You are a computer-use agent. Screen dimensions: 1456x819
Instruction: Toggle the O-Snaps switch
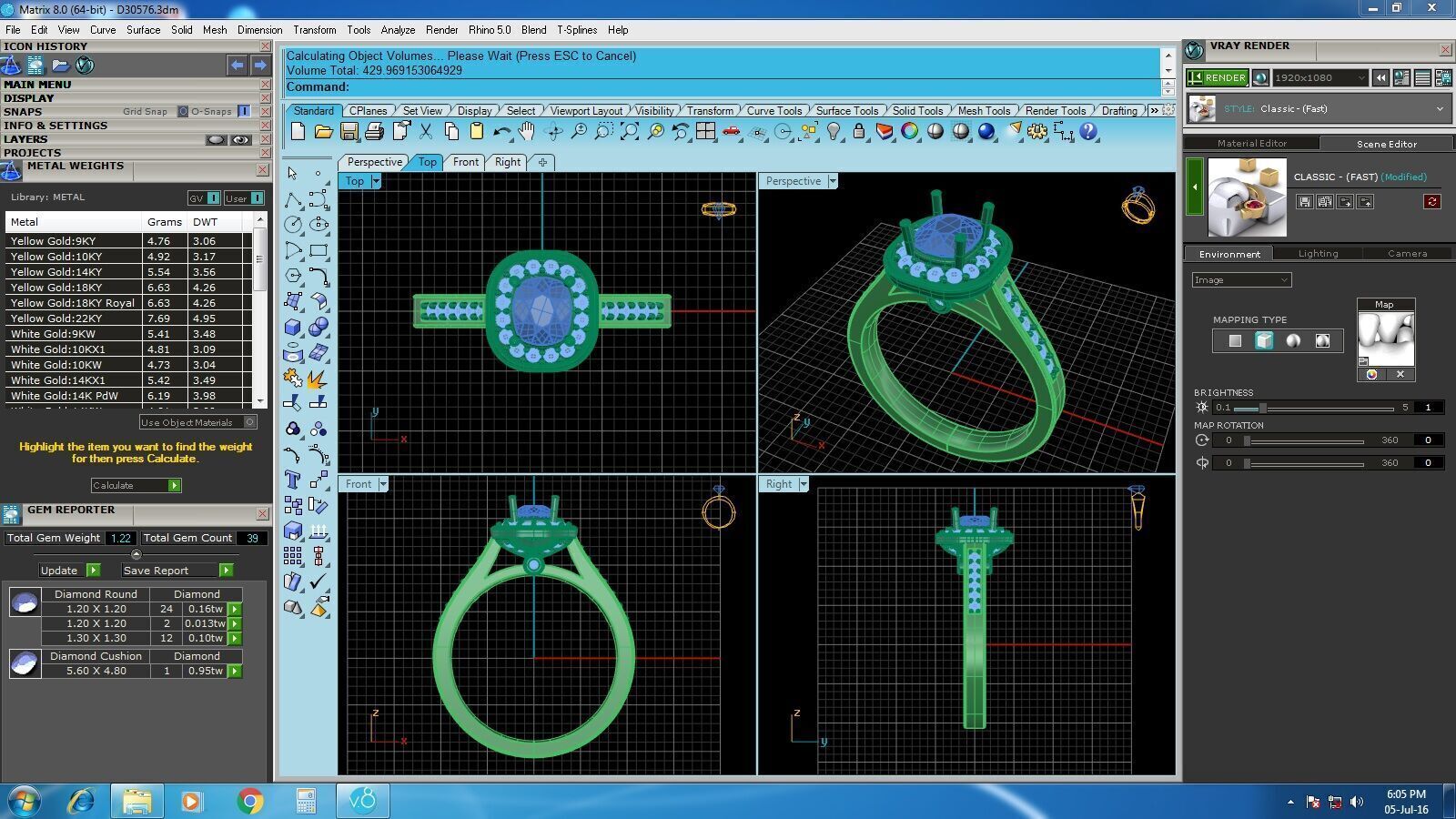click(244, 112)
